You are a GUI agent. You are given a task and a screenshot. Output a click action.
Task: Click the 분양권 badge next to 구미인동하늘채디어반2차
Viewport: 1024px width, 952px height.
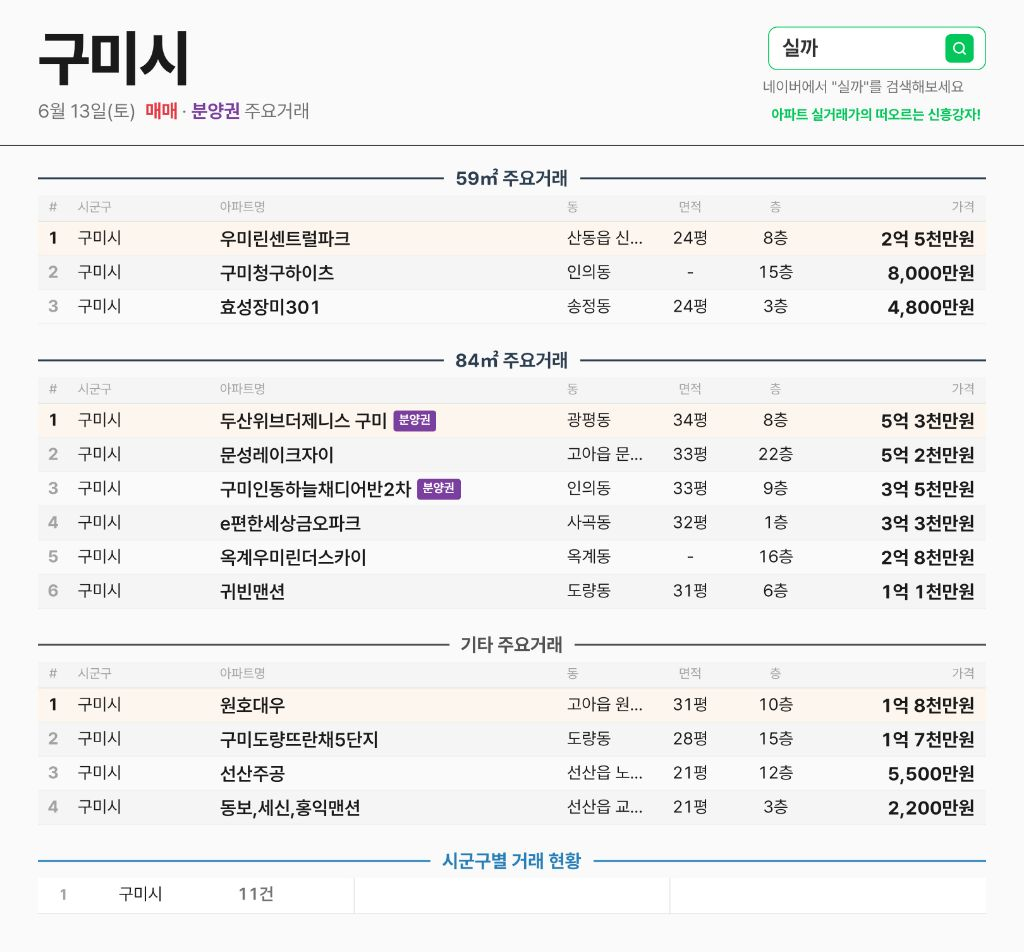pos(438,488)
